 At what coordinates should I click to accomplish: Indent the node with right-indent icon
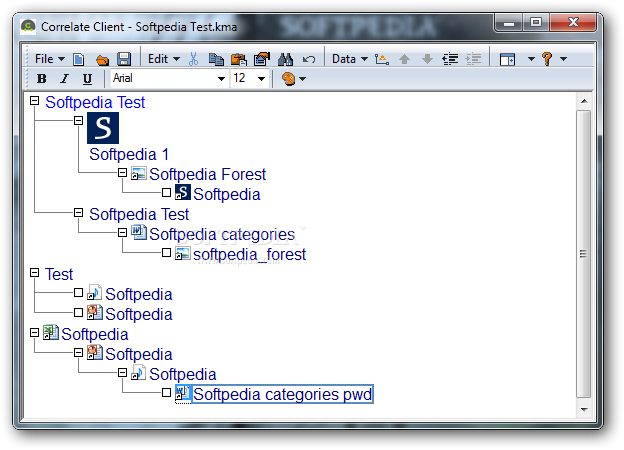pyautogui.click(x=473, y=59)
